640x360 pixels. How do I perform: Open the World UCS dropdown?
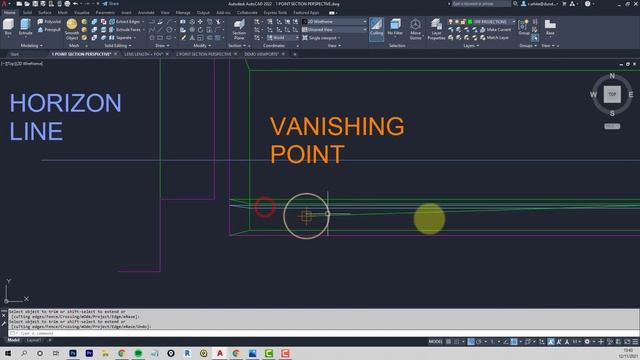282,38
